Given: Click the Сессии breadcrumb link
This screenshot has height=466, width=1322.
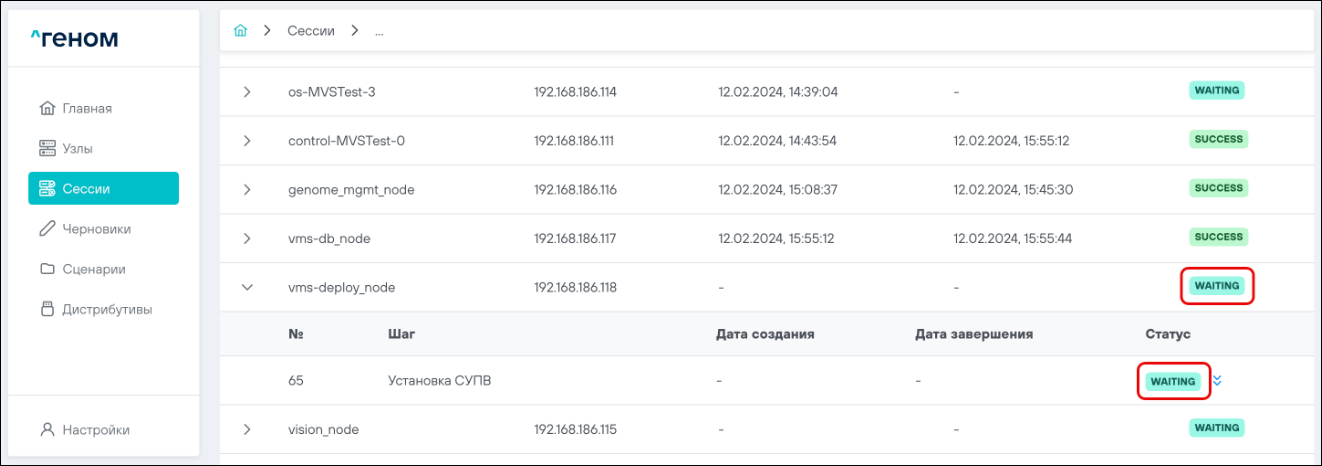Looking at the screenshot, I should 310,31.
